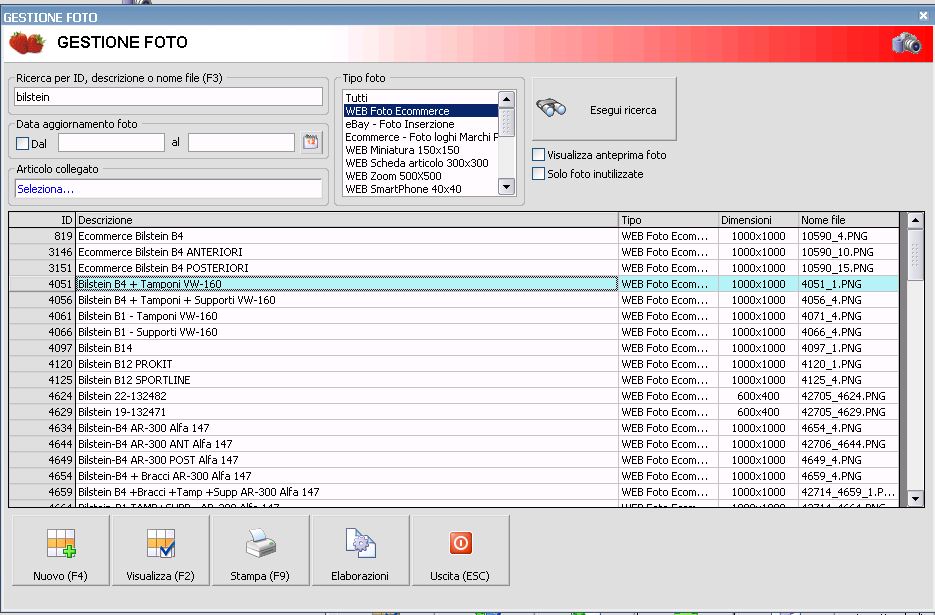Click the Nuovo (F4) grid-plus icon

(61, 543)
